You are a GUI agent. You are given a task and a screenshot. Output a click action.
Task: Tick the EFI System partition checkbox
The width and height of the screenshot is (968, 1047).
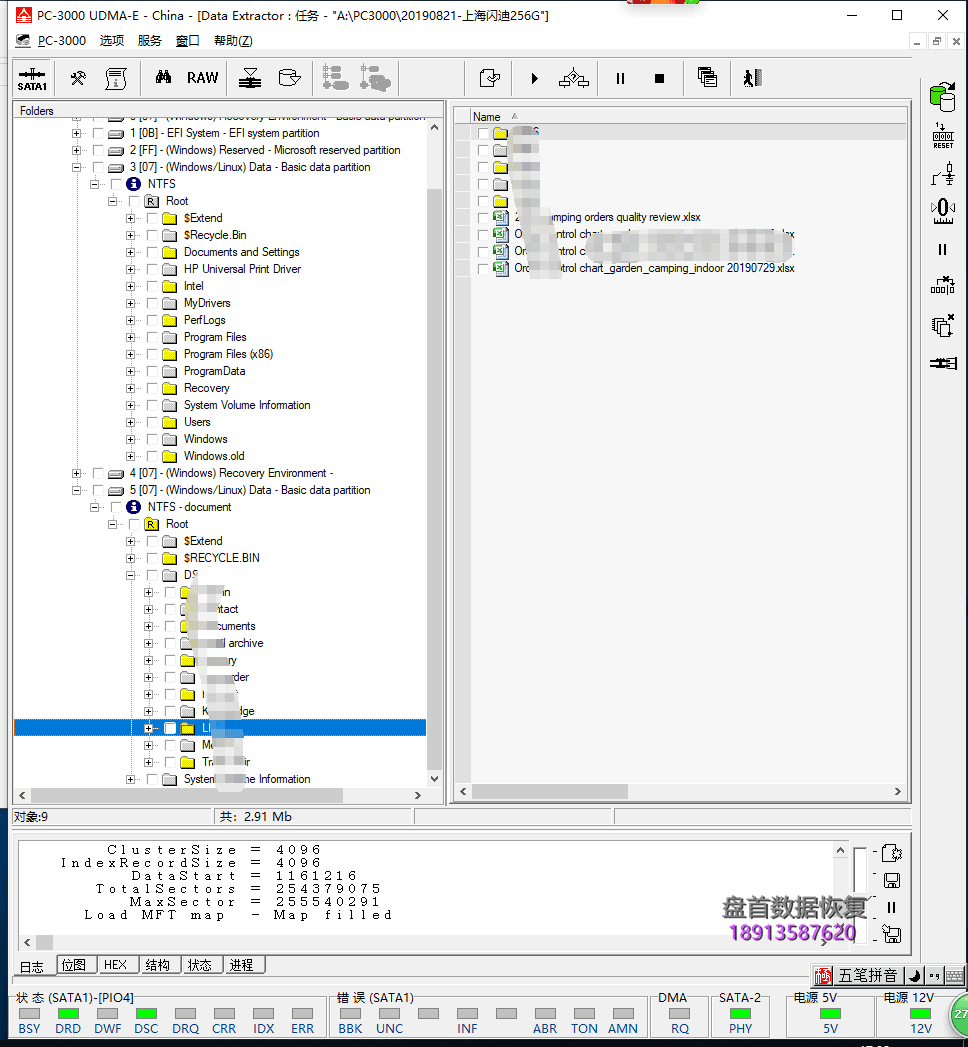[99, 134]
